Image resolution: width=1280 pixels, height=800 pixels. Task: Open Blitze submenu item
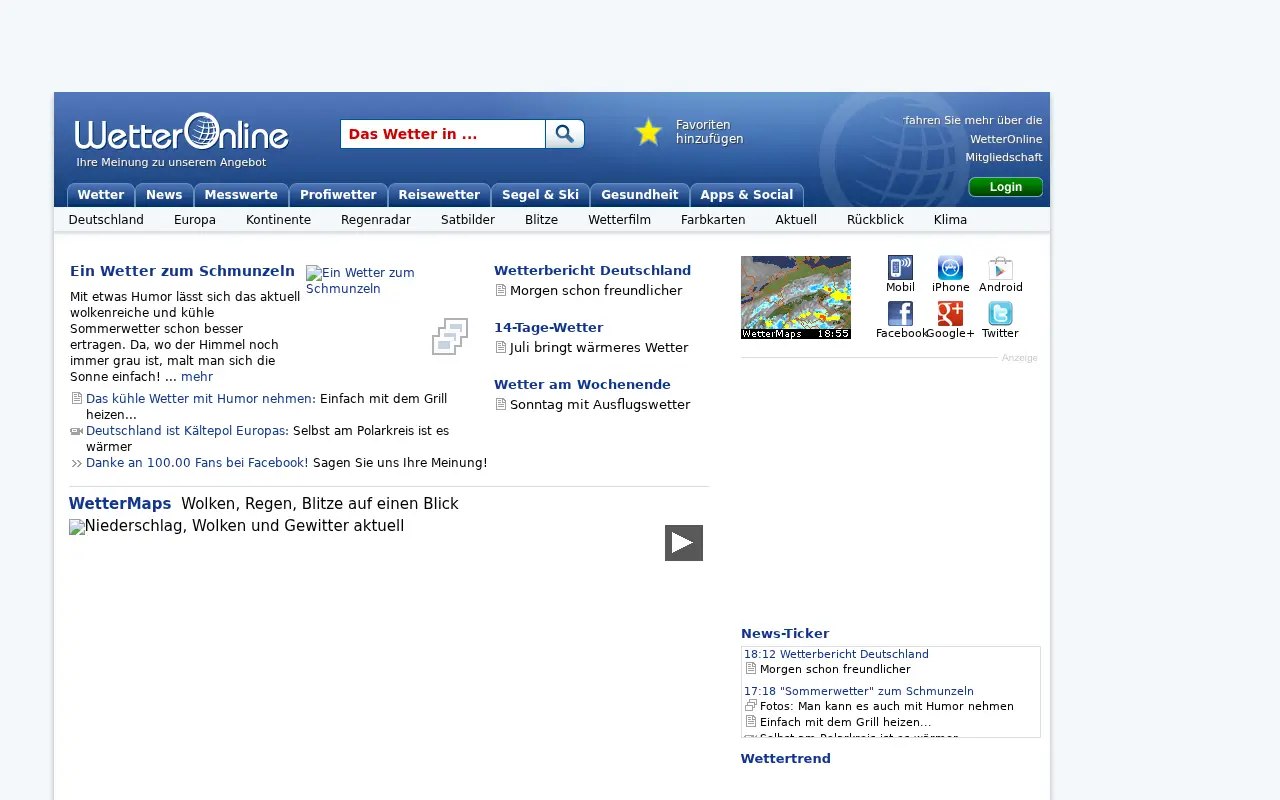pyautogui.click(x=541, y=220)
